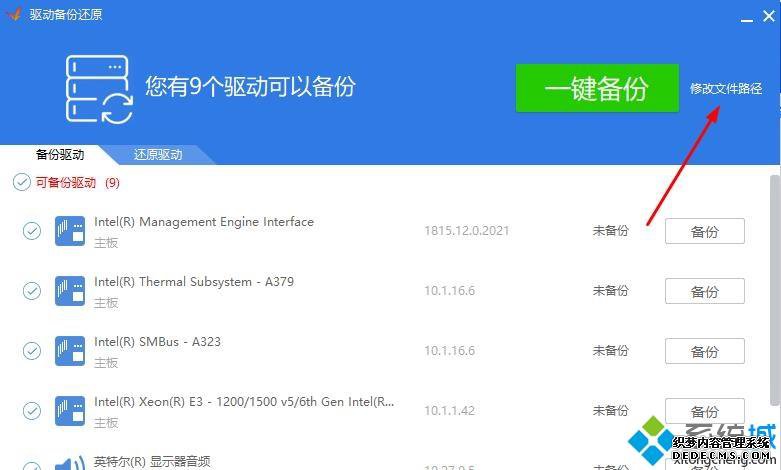The height and width of the screenshot is (470, 781).
Task: Uncheck Intel SMBus A323 driver
Action: pyautogui.click(x=32, y=351)
